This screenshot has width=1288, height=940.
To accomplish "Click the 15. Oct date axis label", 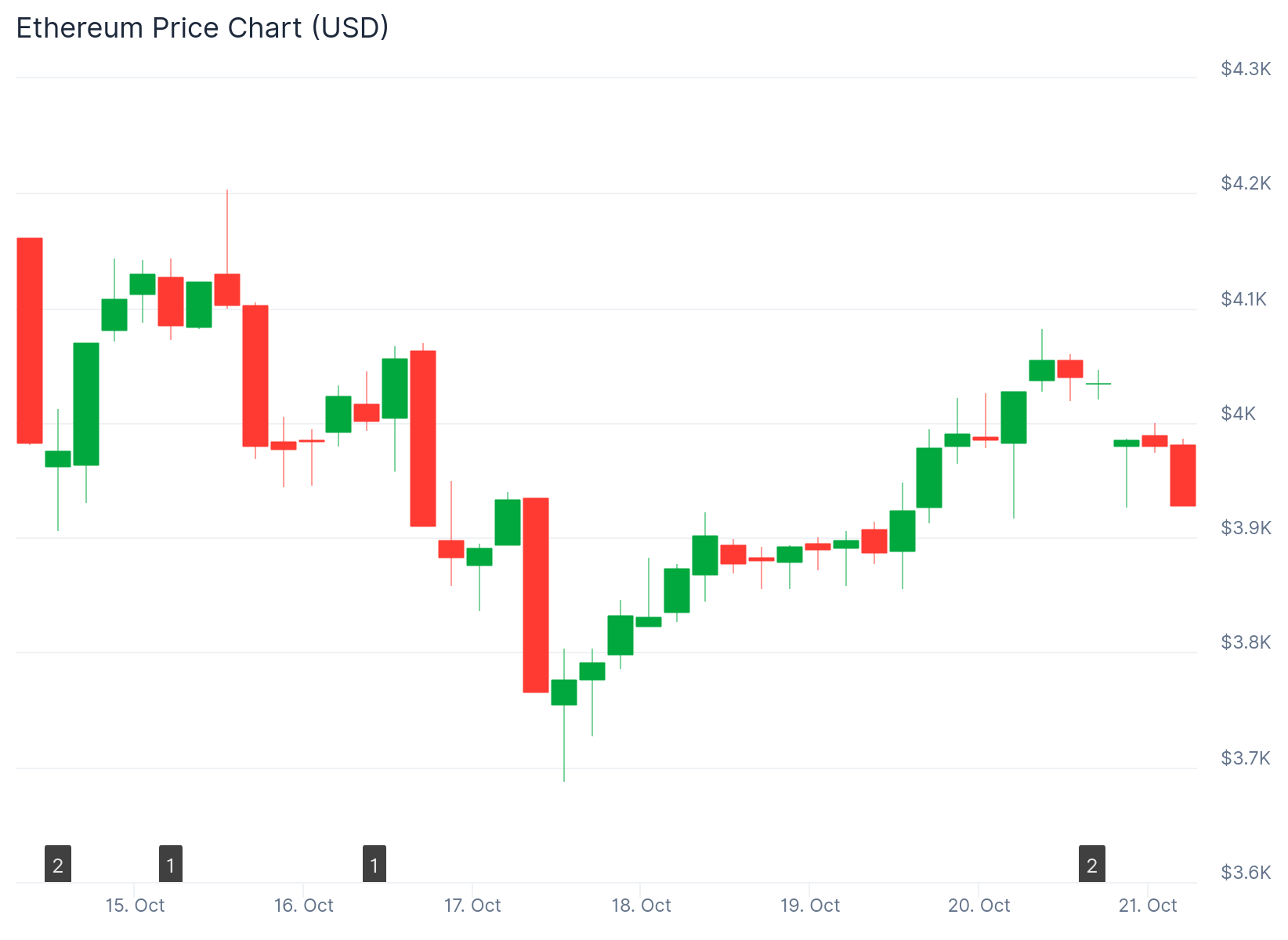I will [135, 906].
